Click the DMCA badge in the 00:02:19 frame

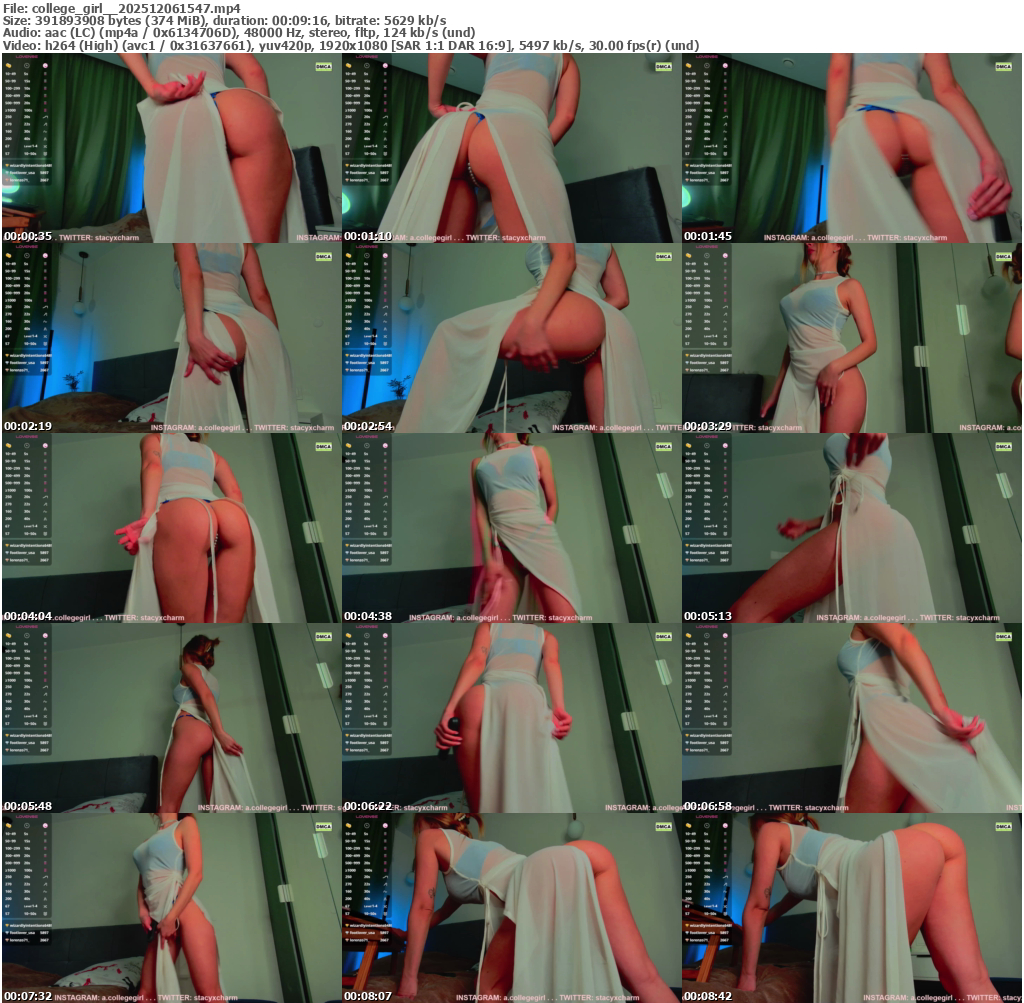(323, 256)
